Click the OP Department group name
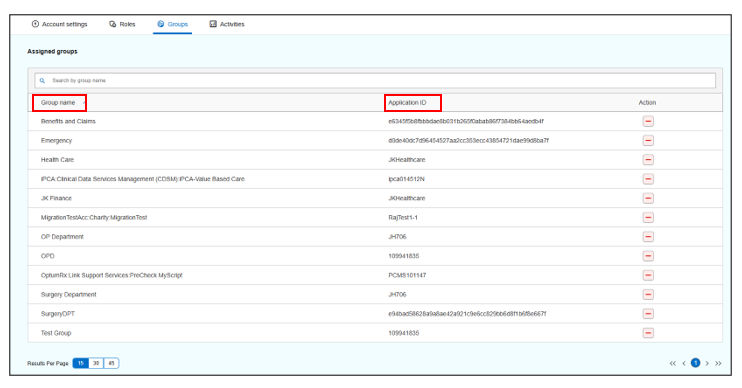 coord(62,237)
